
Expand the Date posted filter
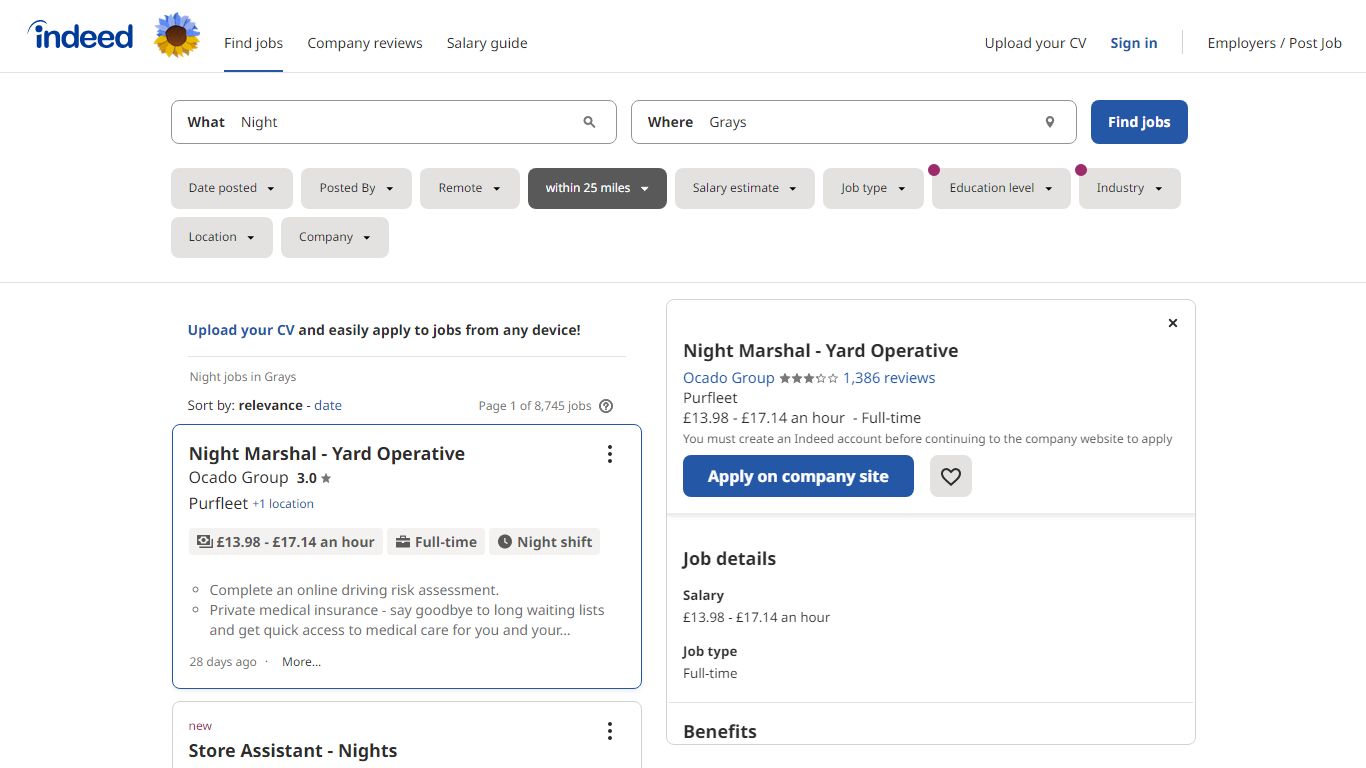[x=232, y=188]
